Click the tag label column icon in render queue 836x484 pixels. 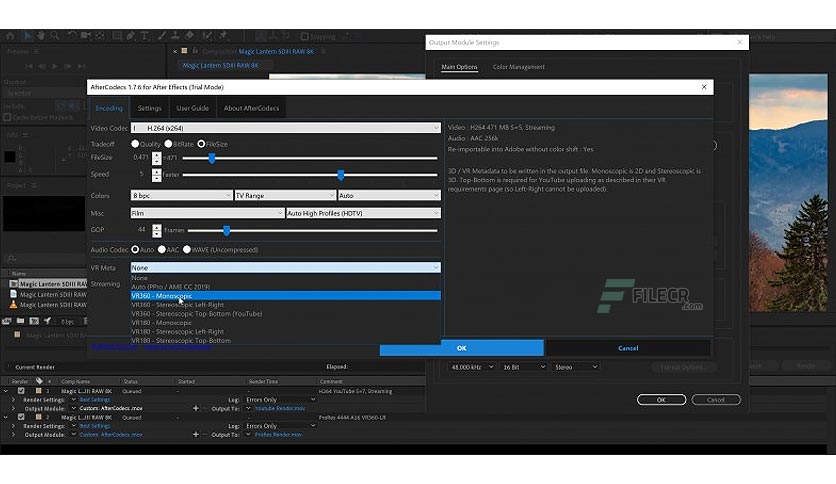click(39, 381)
